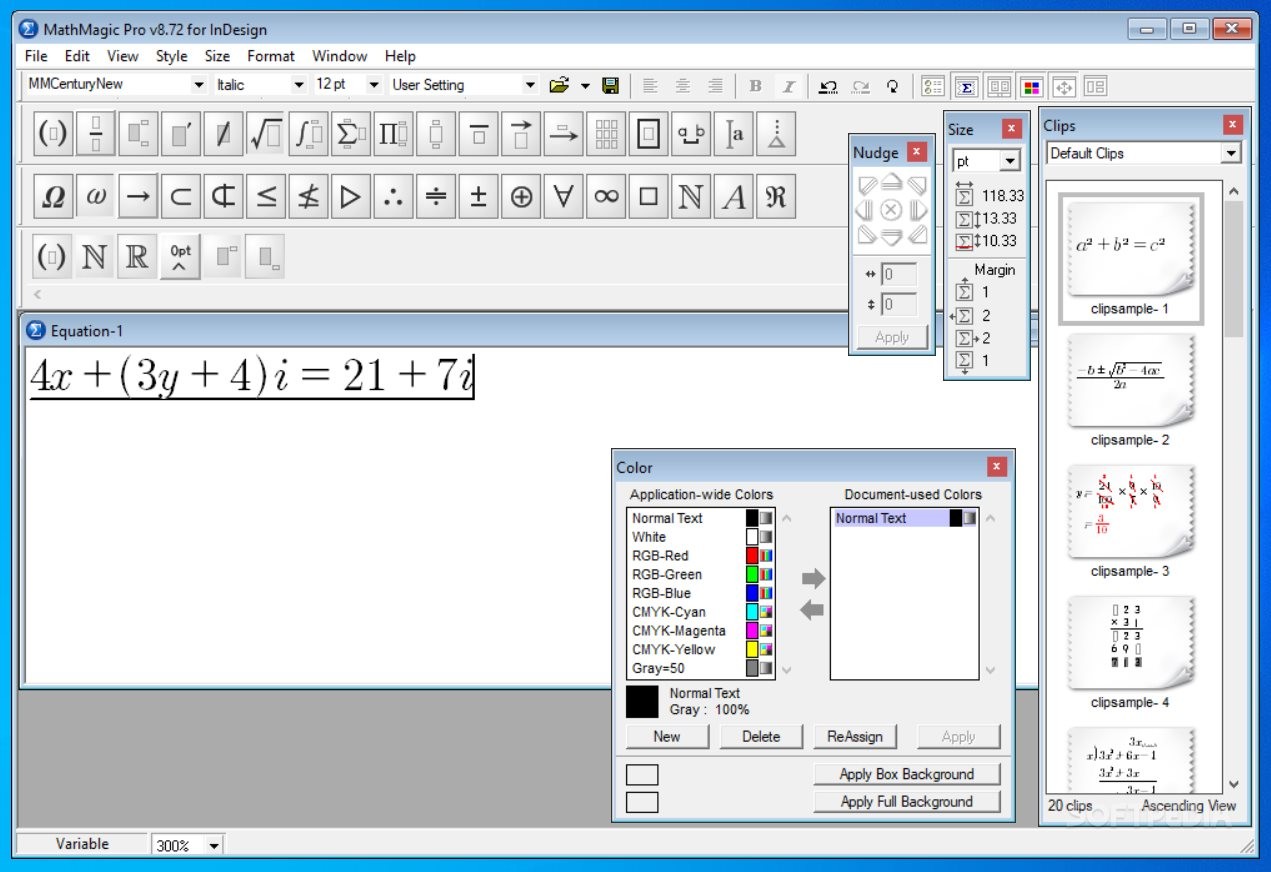Open the Format menu
Viewport: 1271px width, 872px height.
click(271, 56)
